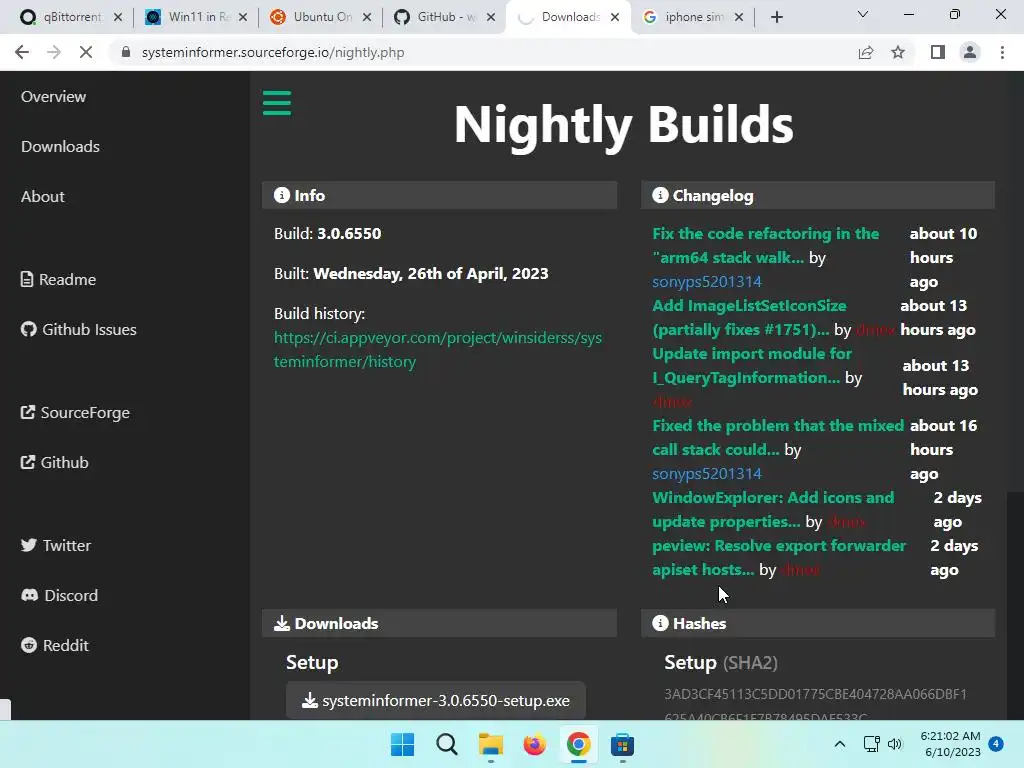Screen dimensions: 1024x768
Task: Click the network tray icon
Action: (871, 744)
